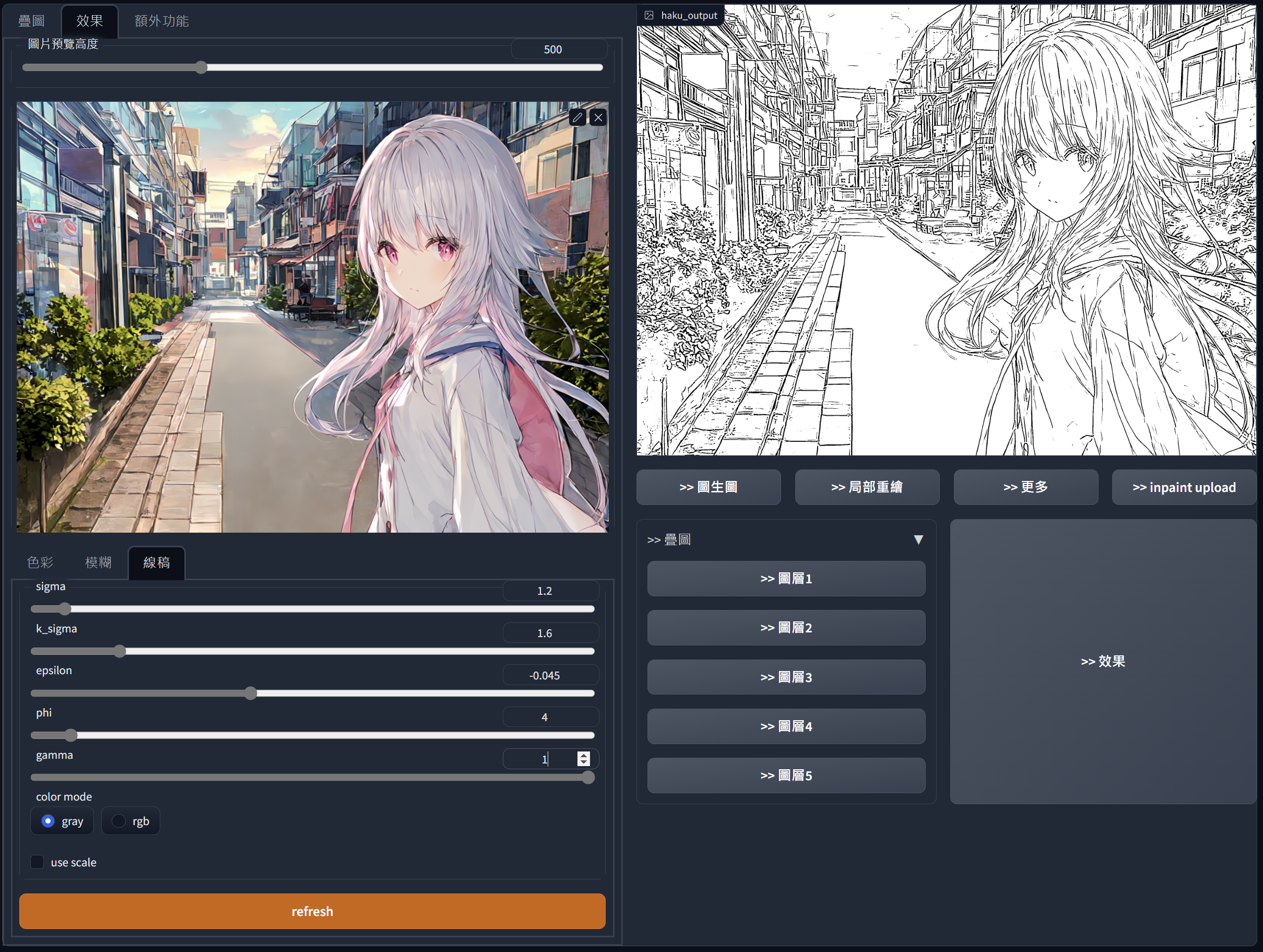Select the rgb color mode
This screenshot has height=952, width=1263.
coord(119,821)
